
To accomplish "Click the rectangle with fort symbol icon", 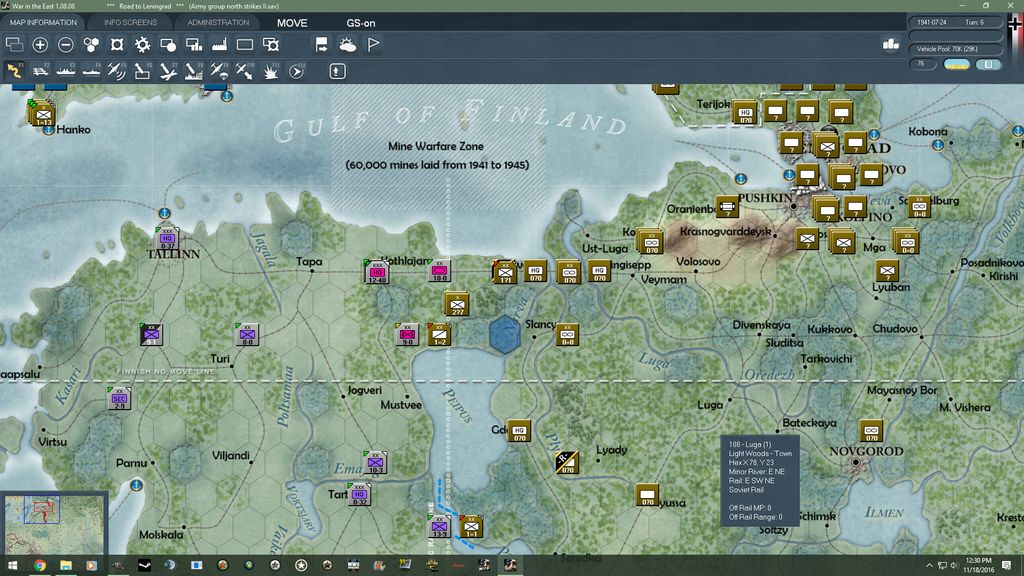I will click(x=271, y=44).
